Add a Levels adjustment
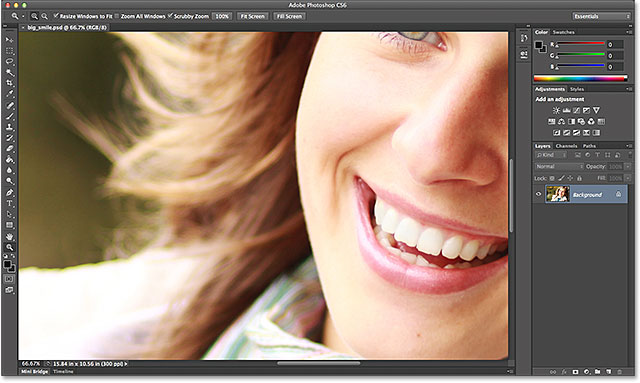This screenshot has width=640, height=383. [566, 110]
